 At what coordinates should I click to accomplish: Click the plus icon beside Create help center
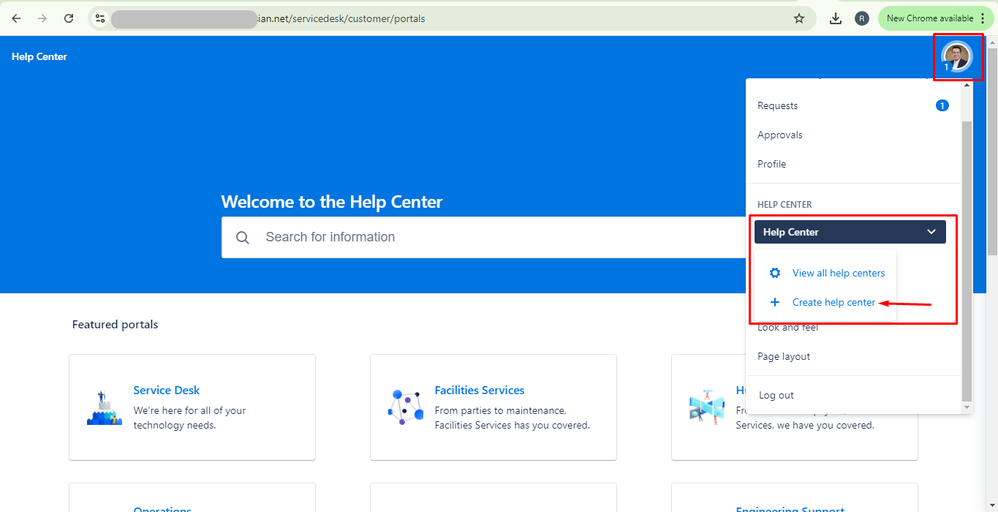coord(775,302)
